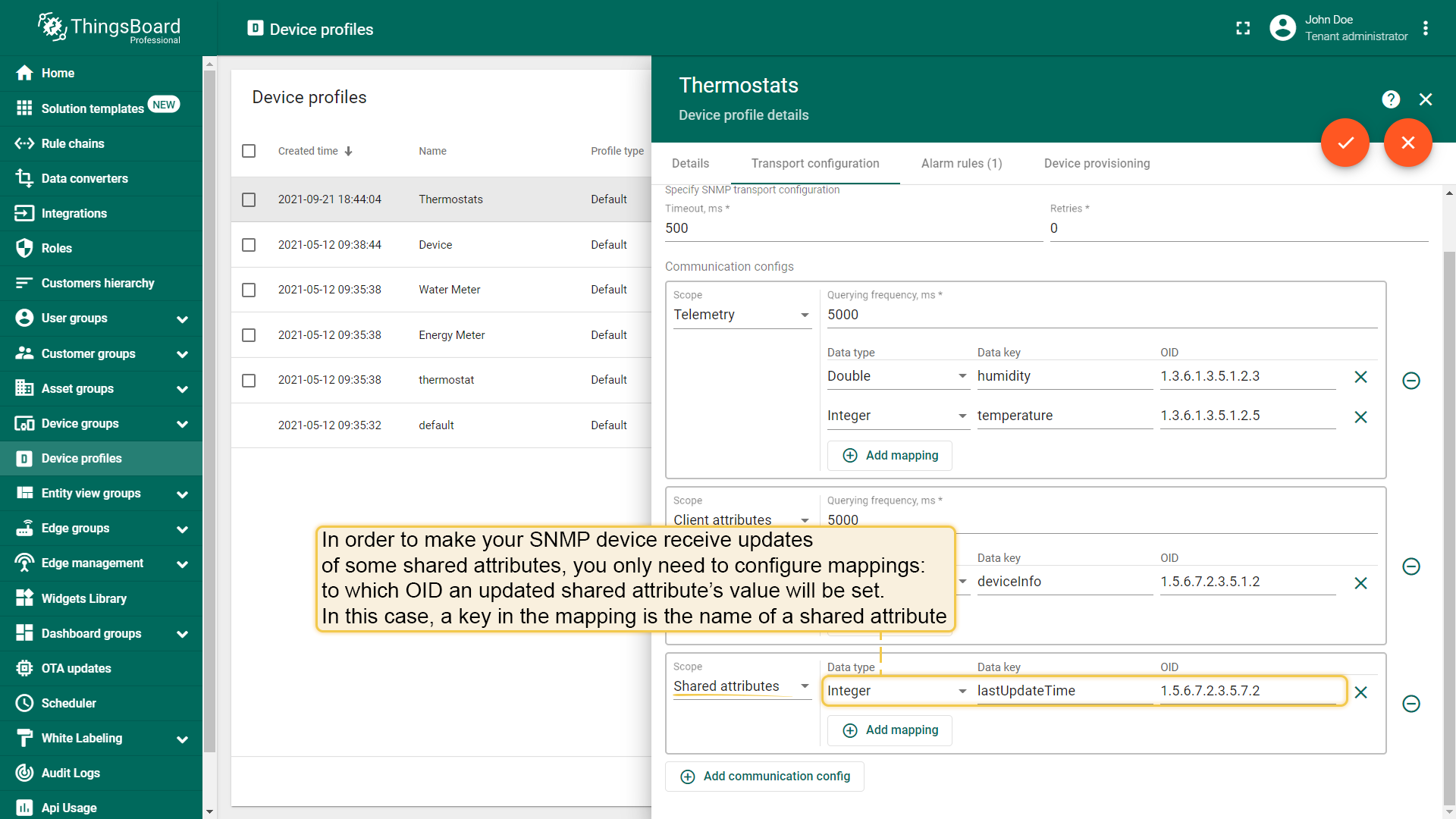
Task: Remove the Telemetry communication config
Action: [x=1410, y=381]
